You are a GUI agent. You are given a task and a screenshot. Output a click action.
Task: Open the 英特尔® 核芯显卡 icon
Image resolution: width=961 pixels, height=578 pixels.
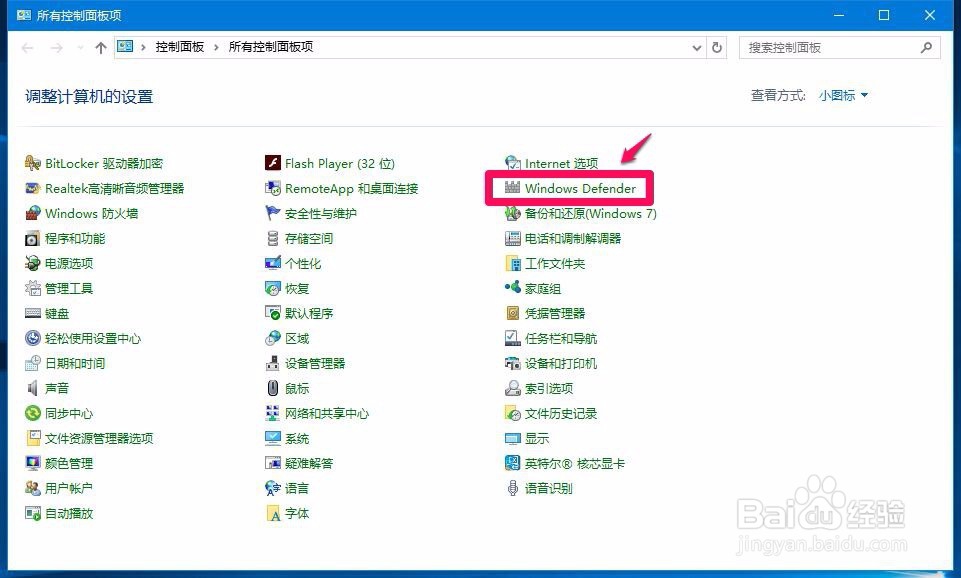[x=512, y=463]
